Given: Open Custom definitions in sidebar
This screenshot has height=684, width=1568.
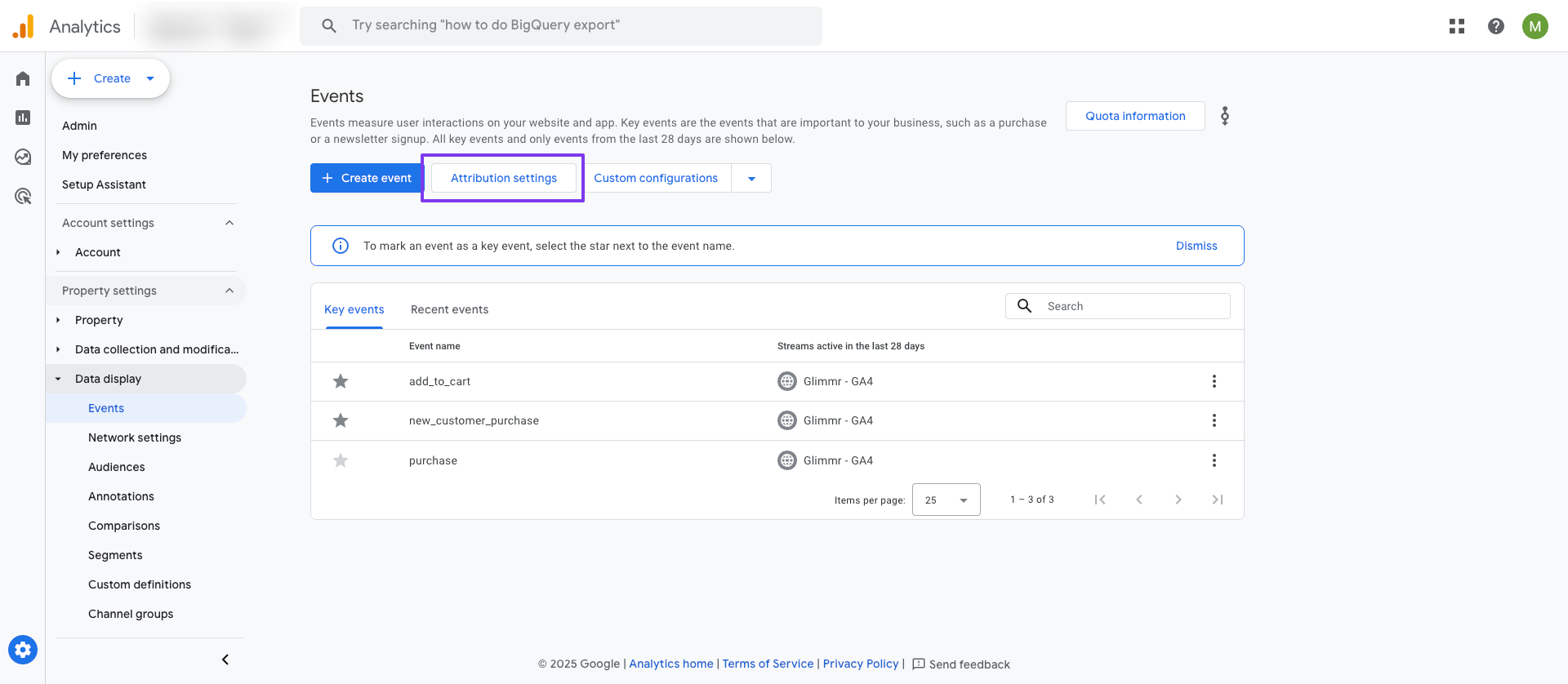Looking at the screenshot, I should 140,584.
